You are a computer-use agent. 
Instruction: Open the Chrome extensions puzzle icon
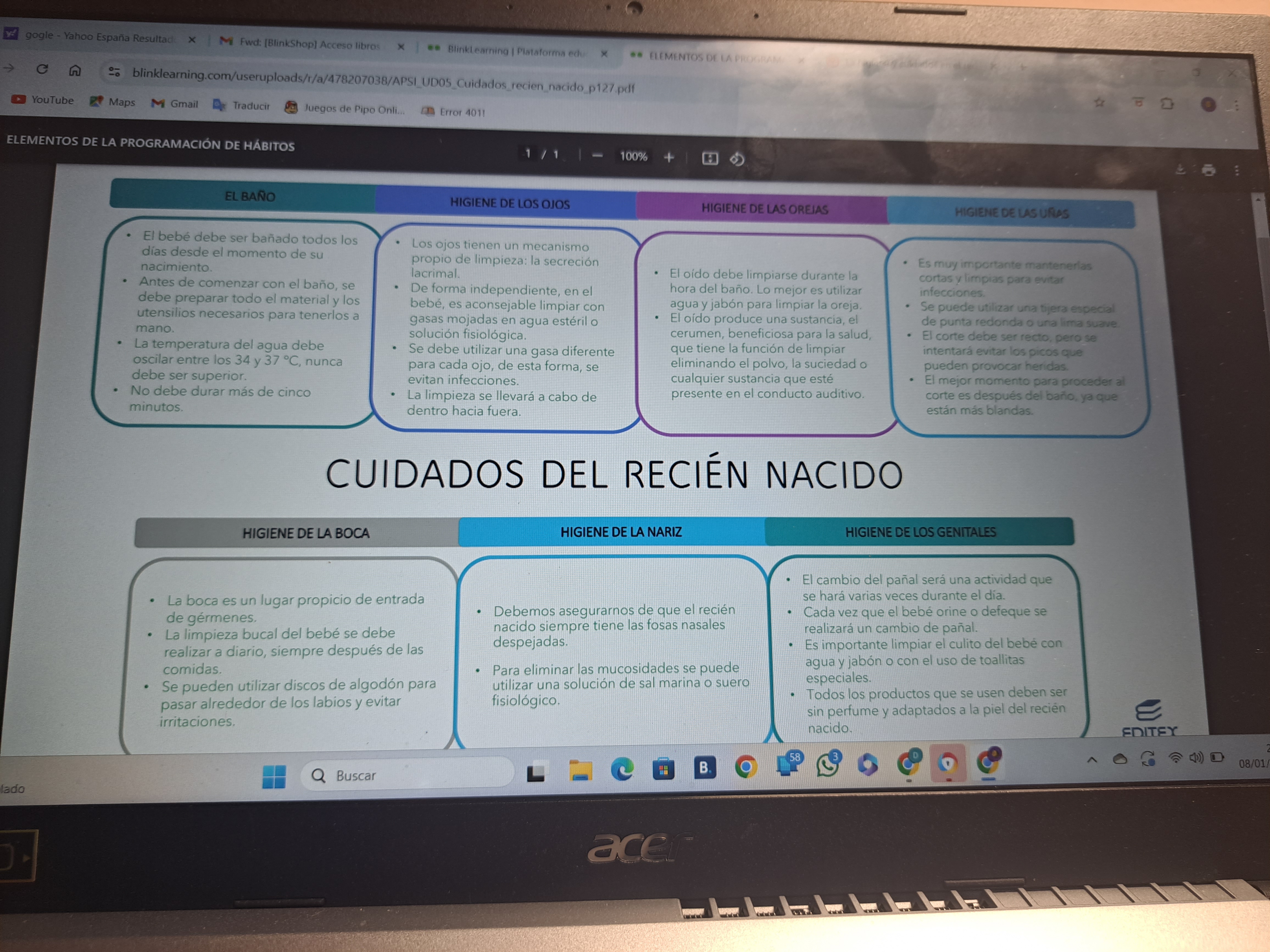[1166, 104]
